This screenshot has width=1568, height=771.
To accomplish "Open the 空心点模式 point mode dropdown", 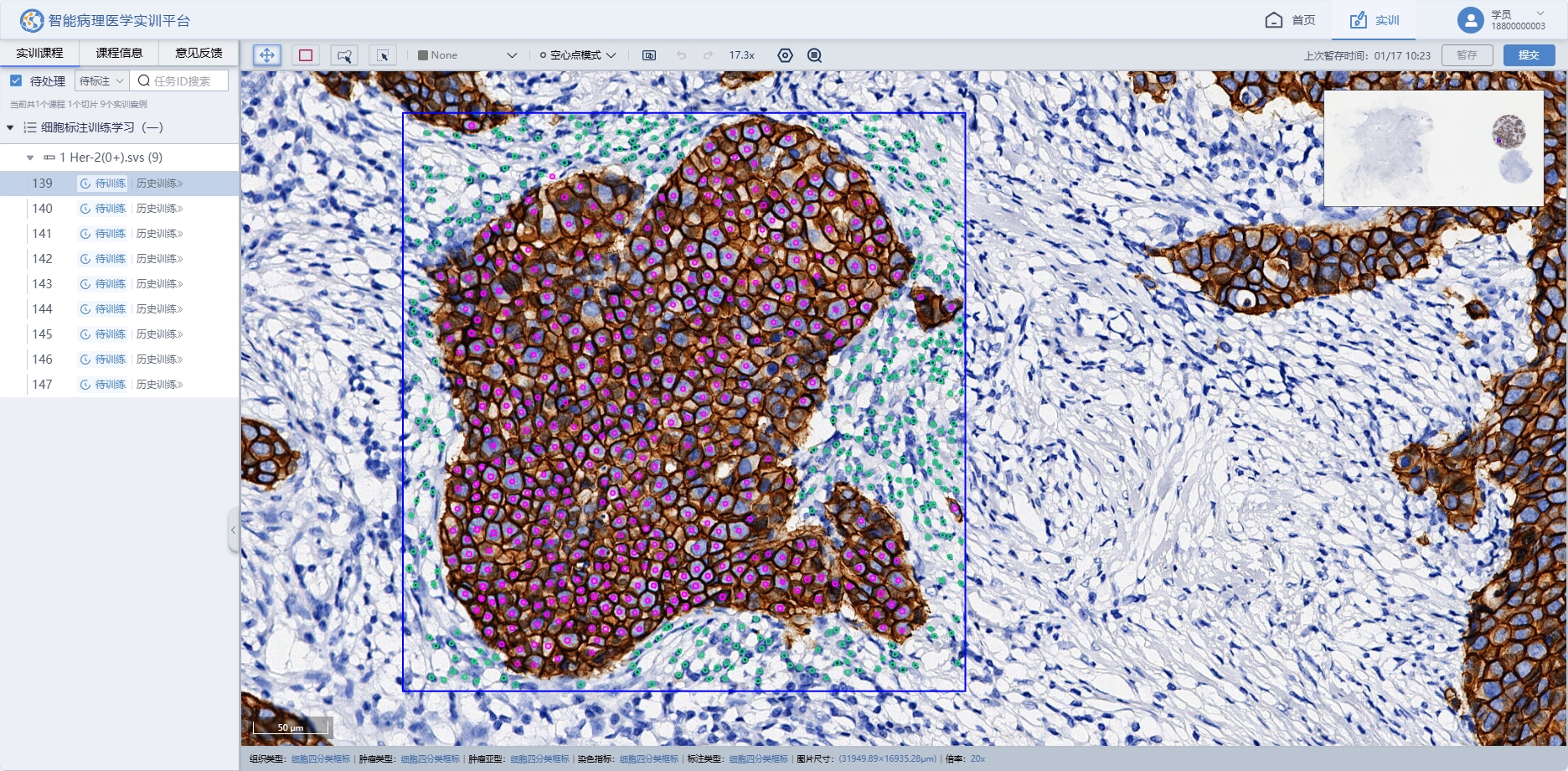I will click(578, 55).
